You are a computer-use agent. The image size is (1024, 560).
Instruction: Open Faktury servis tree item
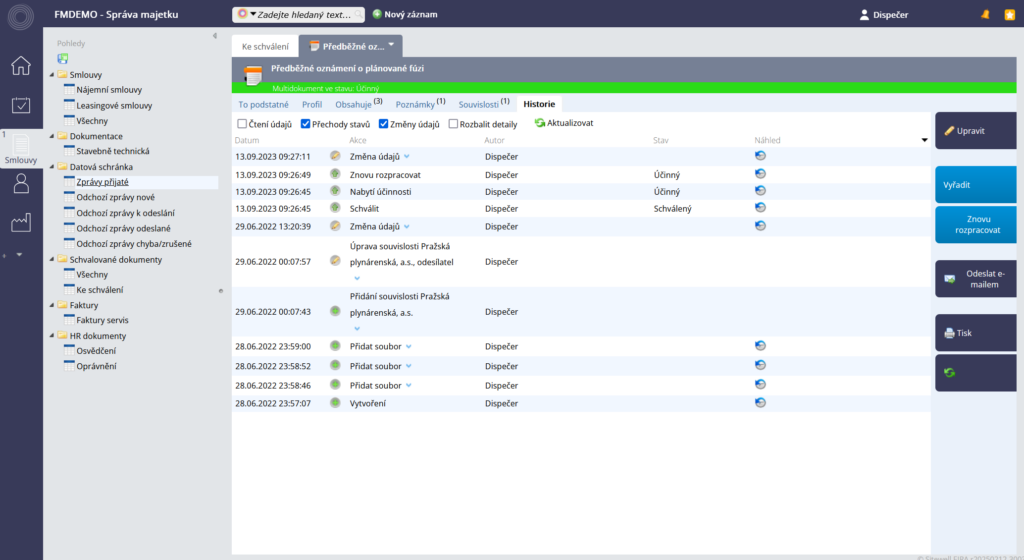[103, 320]
